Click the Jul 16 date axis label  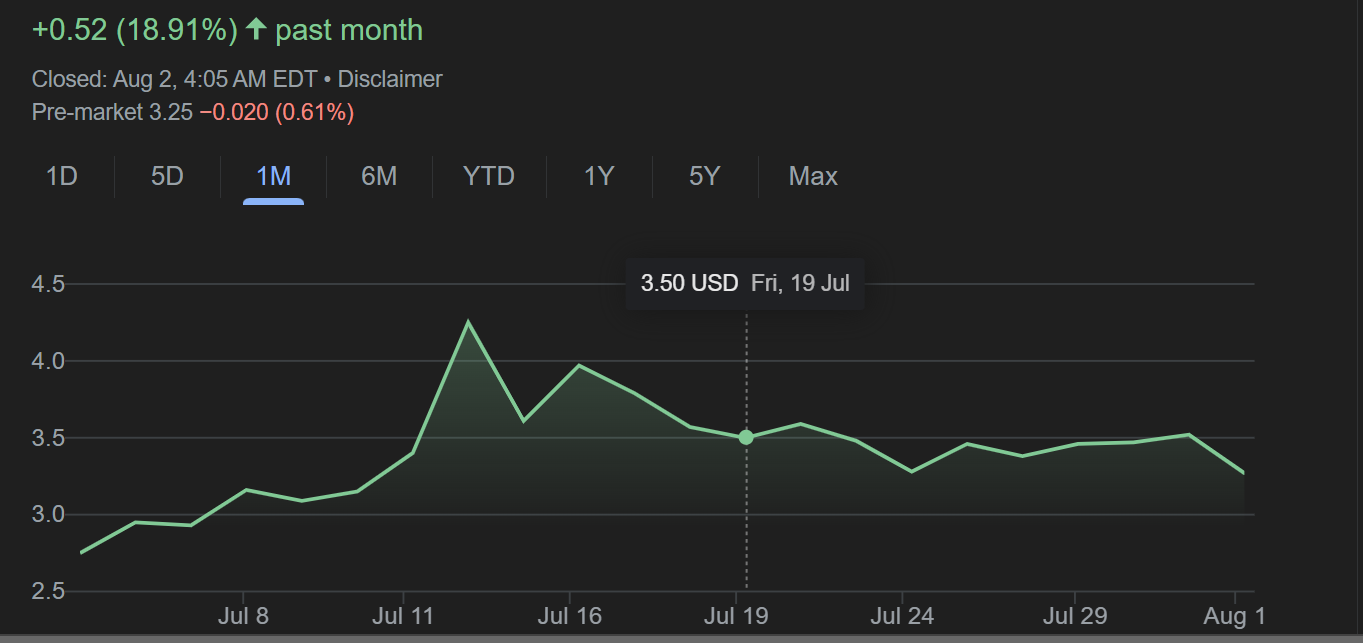[570, 616]
